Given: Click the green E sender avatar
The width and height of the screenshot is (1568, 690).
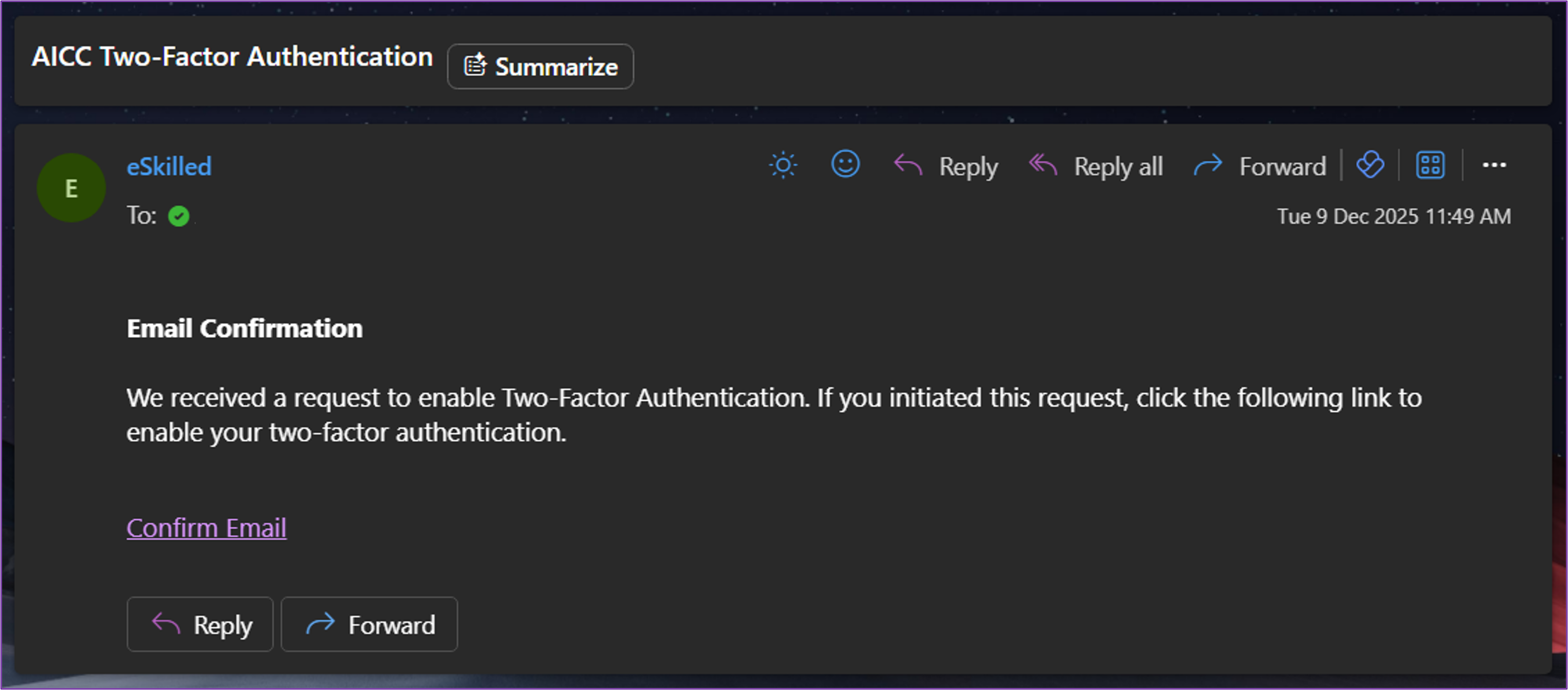Looking at the screenshot, I should pyautogui.click(x=71, y=188).
